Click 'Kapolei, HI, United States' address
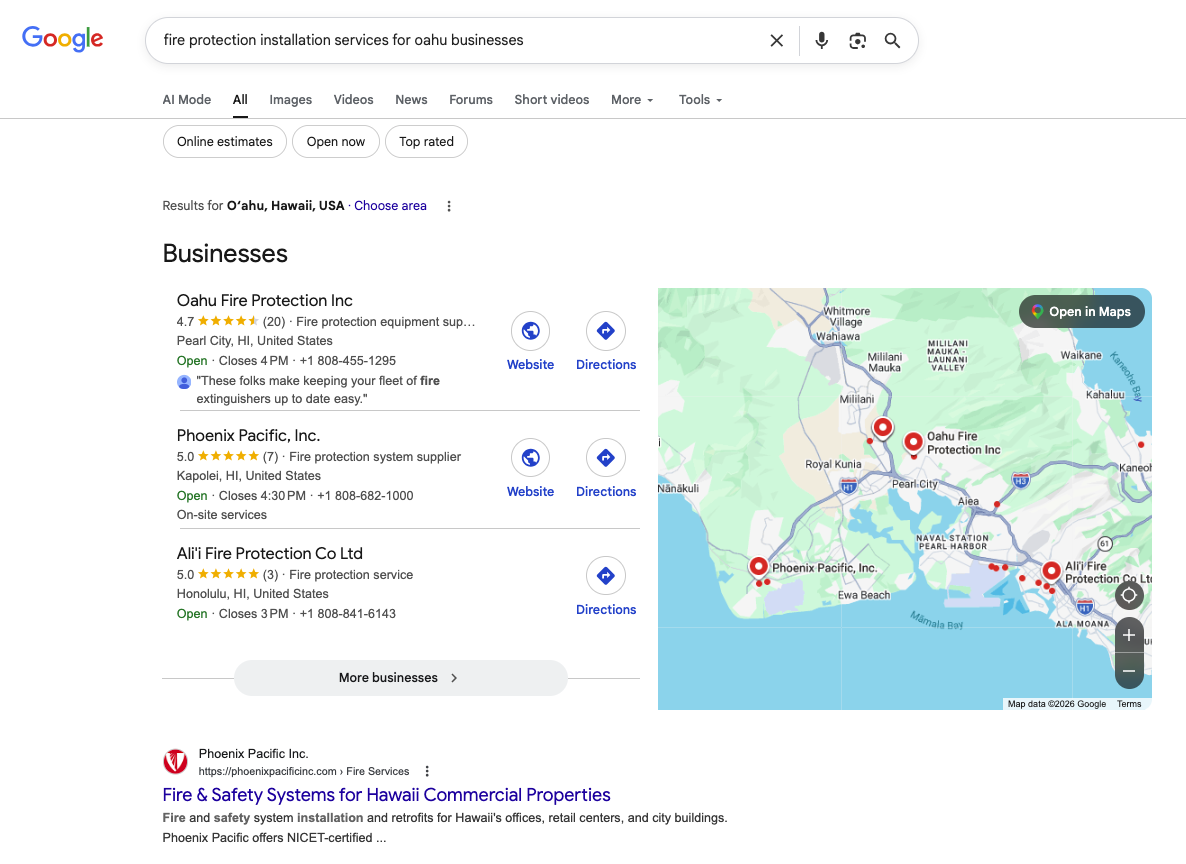 click(x=249, y=476)
